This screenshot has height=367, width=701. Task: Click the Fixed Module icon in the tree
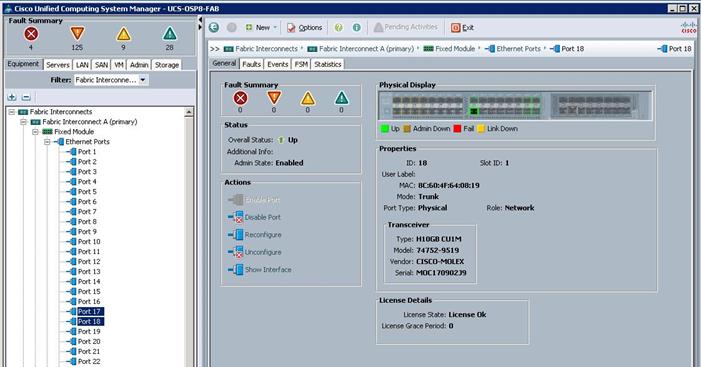47,132
